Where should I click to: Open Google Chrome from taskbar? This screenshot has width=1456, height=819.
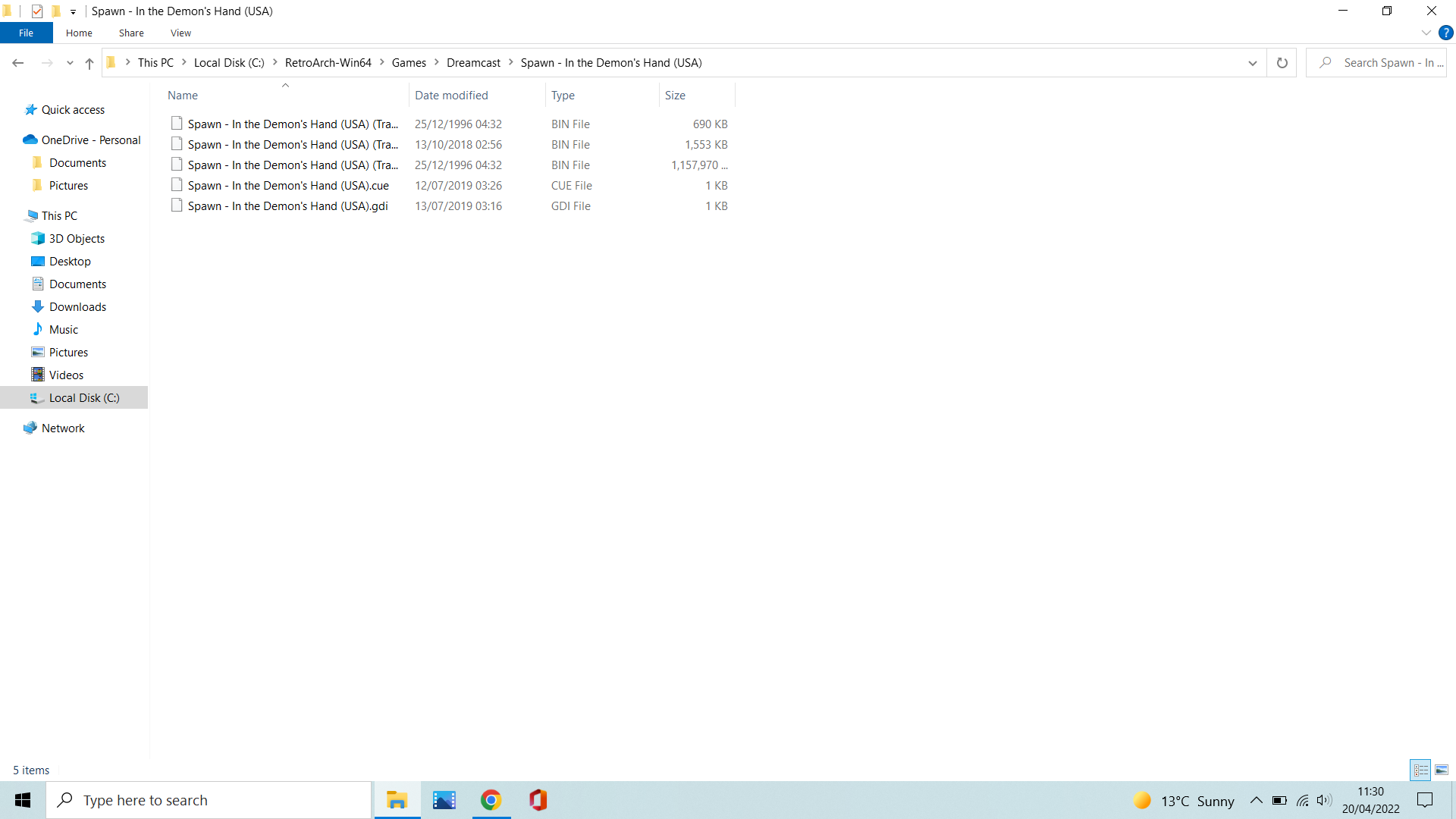point(491,800)
